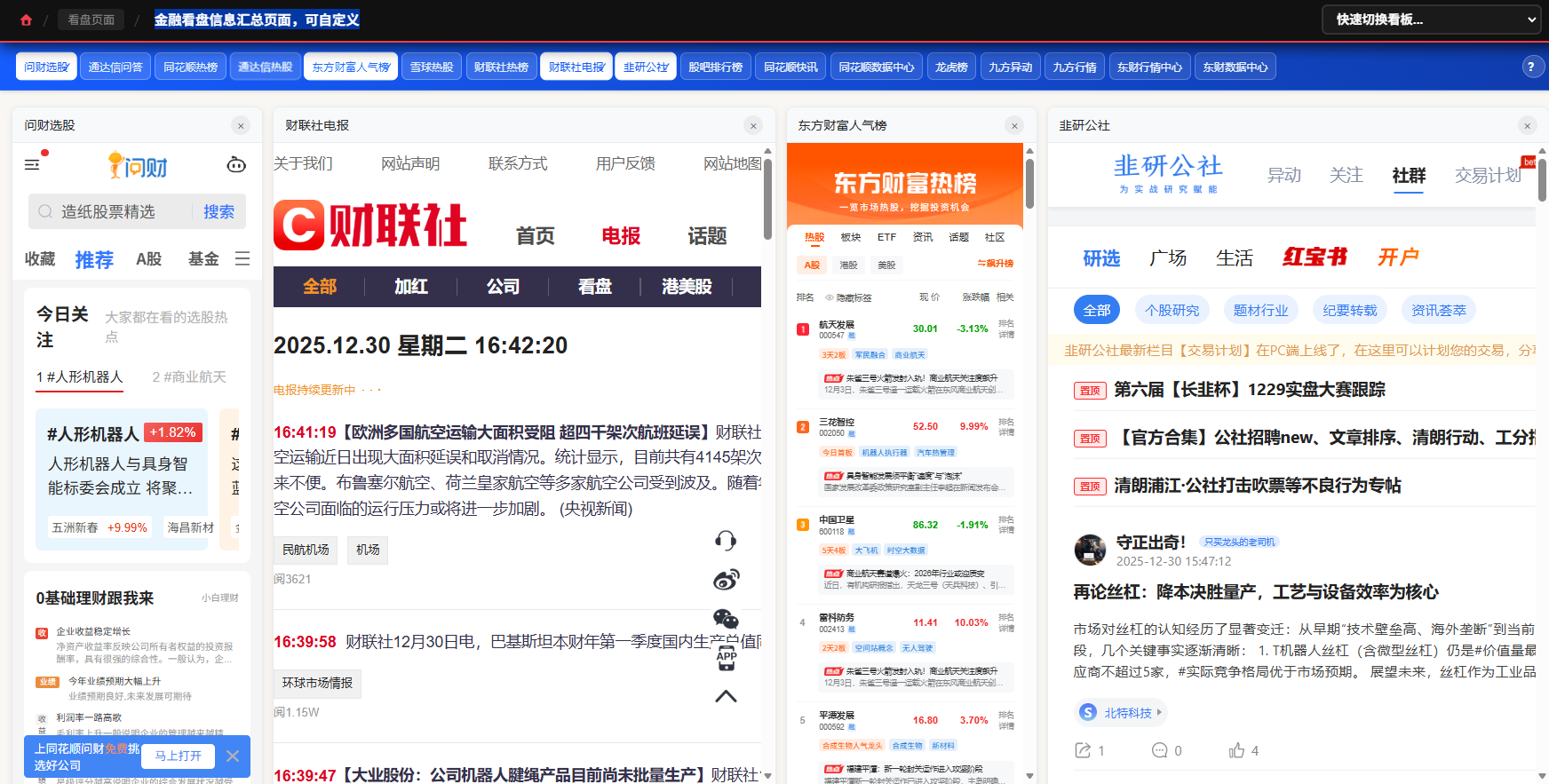Image resolution: width=1549 pixels, height=784 pixels.
Task: Toggle the 龙虎榜 board button
Action: pos(951,67)
